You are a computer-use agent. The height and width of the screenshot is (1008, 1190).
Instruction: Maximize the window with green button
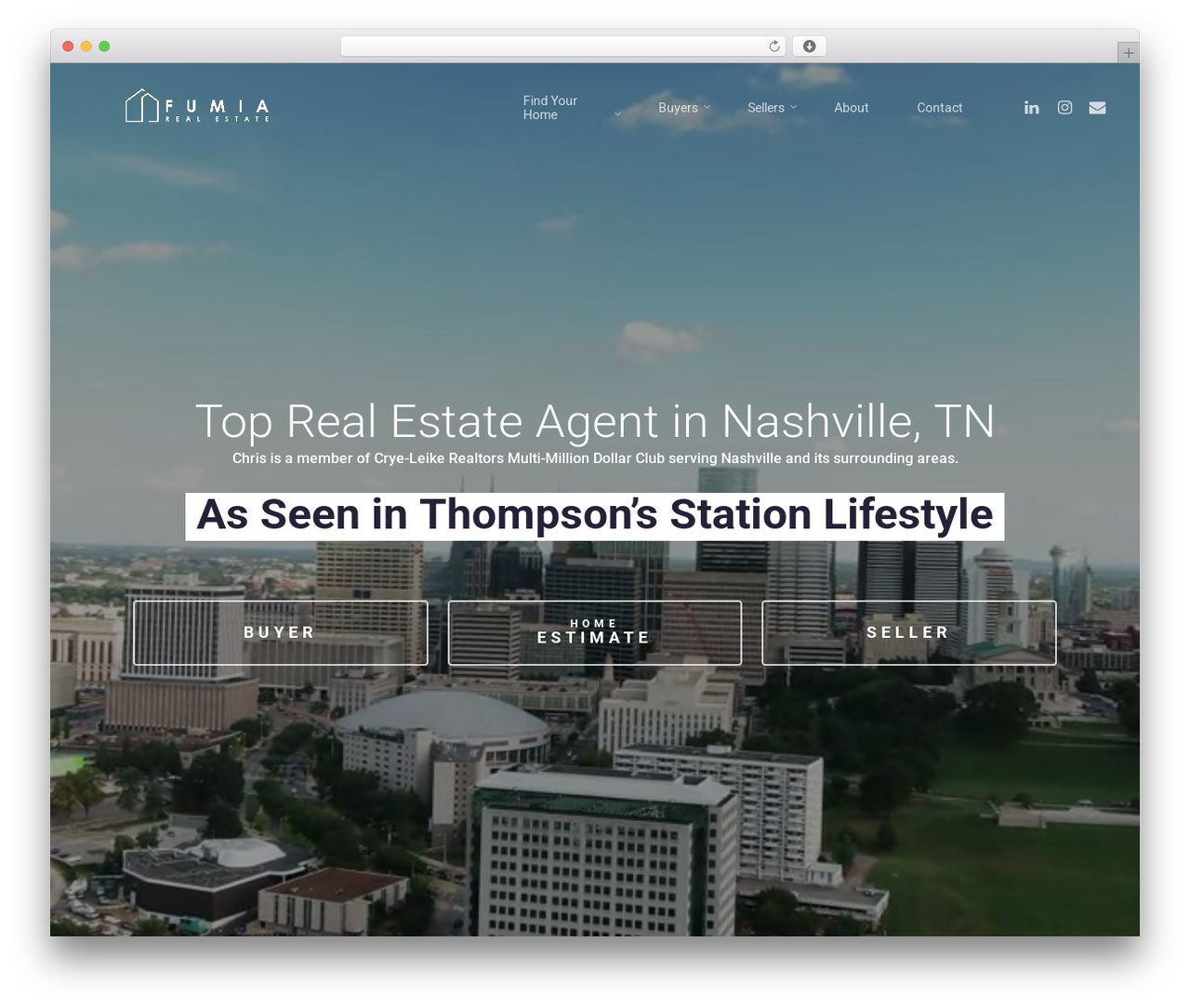click(x=104, y=46)
